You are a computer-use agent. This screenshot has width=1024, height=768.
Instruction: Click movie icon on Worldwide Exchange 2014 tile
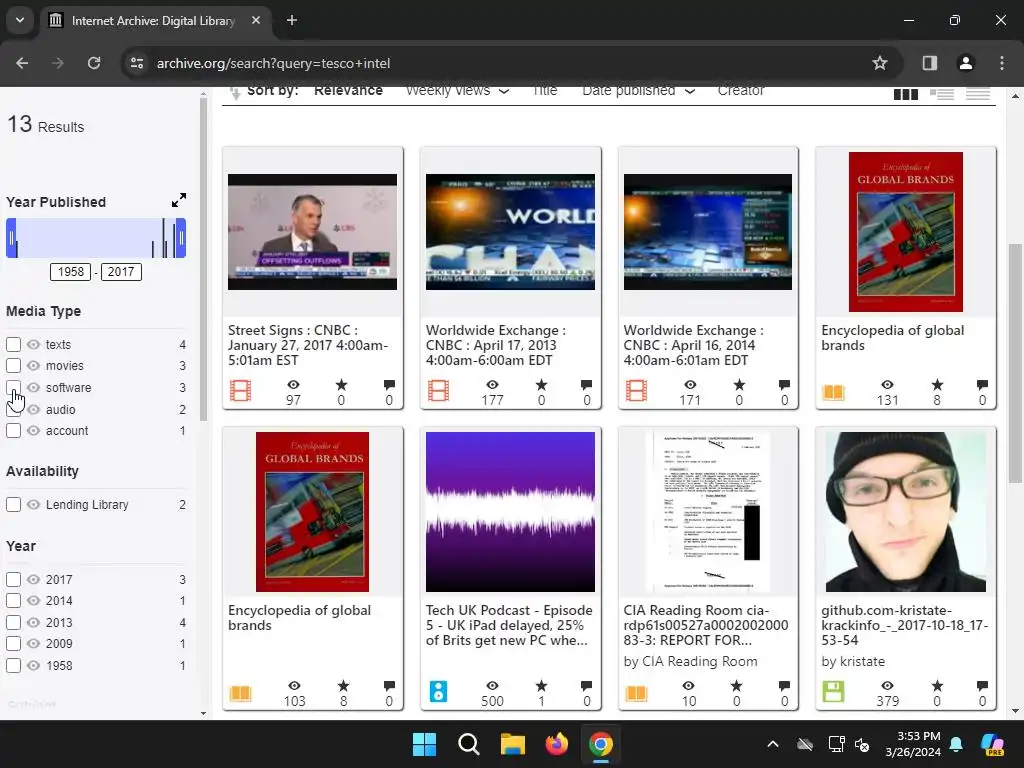point(636,391)
